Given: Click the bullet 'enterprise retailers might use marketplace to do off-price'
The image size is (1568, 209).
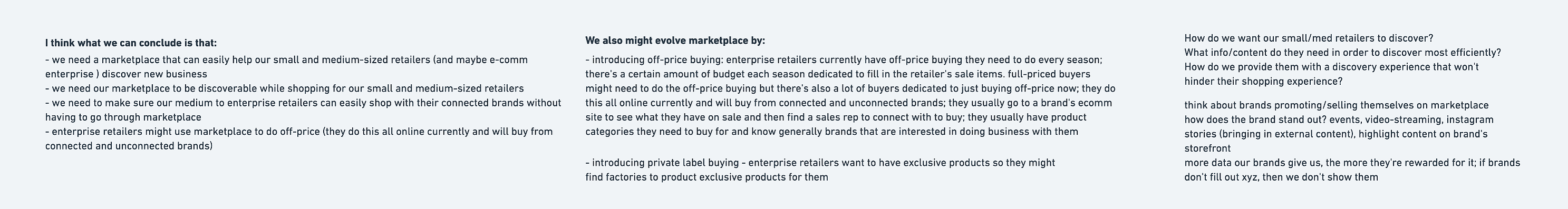Looking at the screenshot, I should click(299, 131).
